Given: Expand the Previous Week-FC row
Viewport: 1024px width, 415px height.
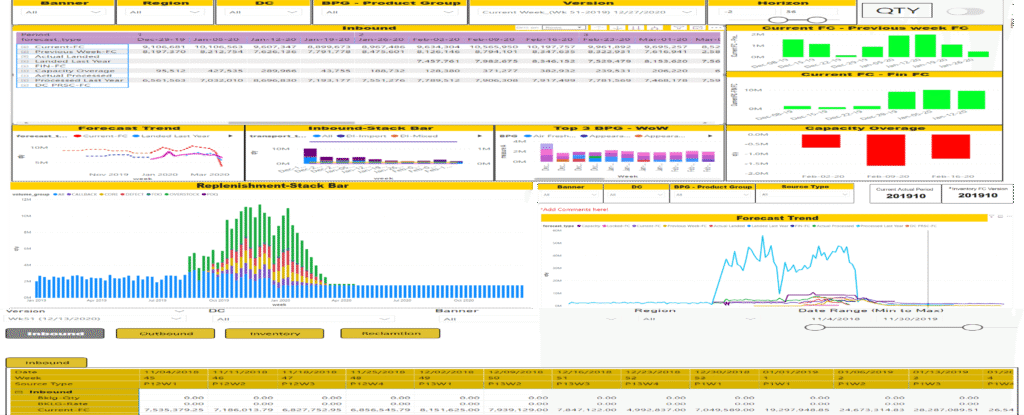Looking at the screenshot, I should click(x=24, y=52).
